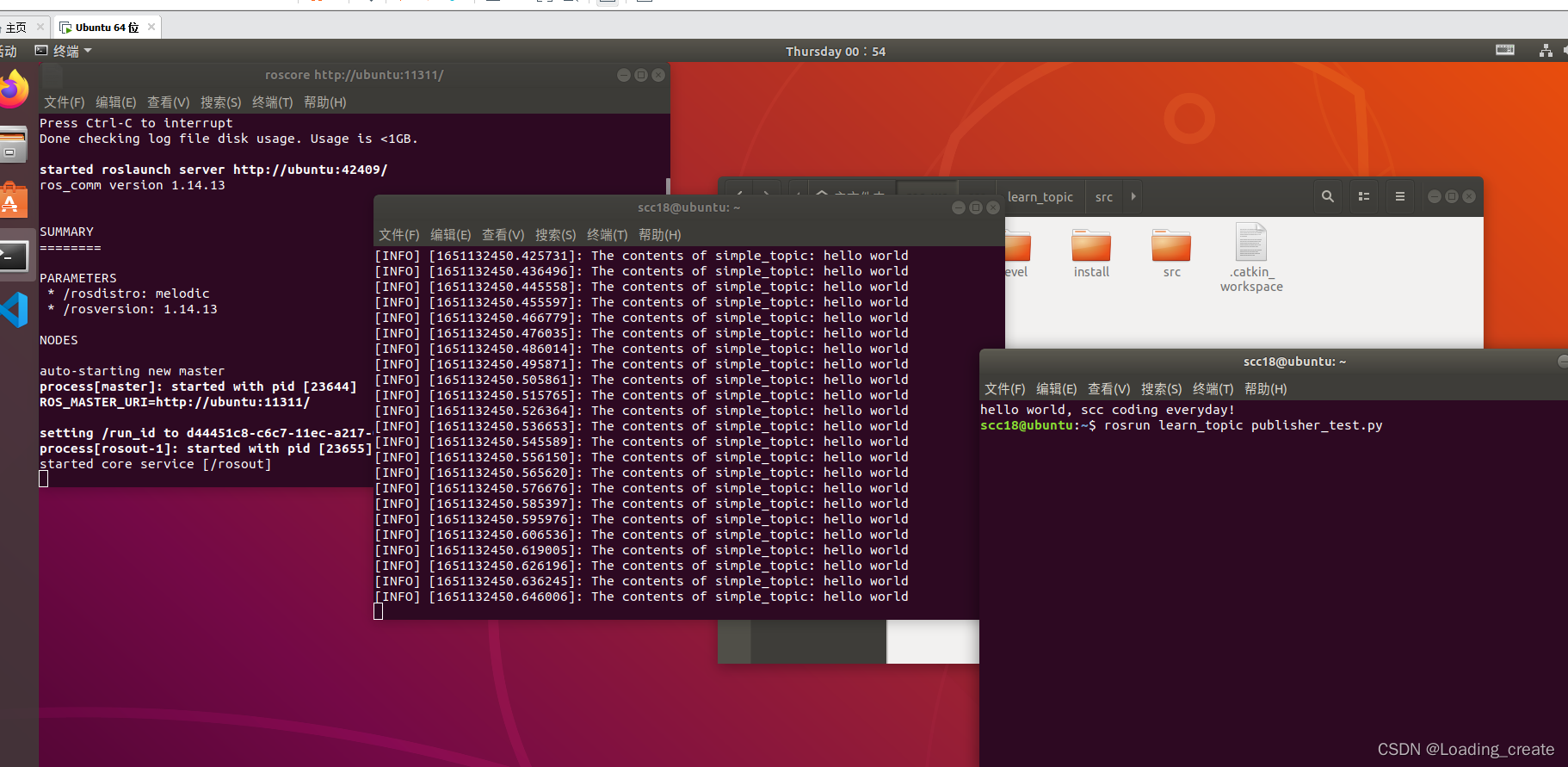The height and width of the screenshot is (767, 1568).
Task: Open the file manager hamburger menu
Action: pos(1400,196)
